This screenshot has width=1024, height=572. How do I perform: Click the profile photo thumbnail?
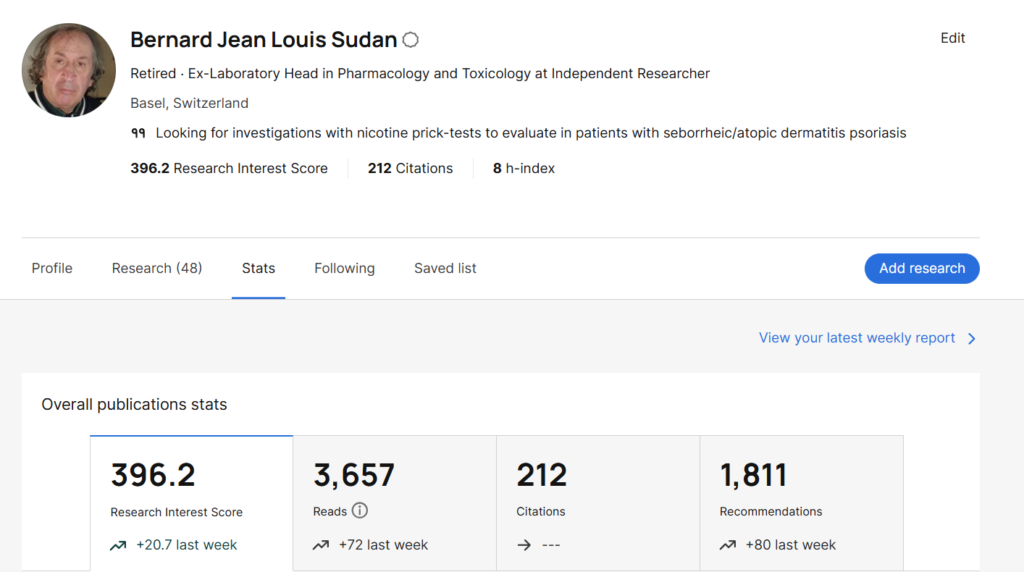click(x=68, y=70)
